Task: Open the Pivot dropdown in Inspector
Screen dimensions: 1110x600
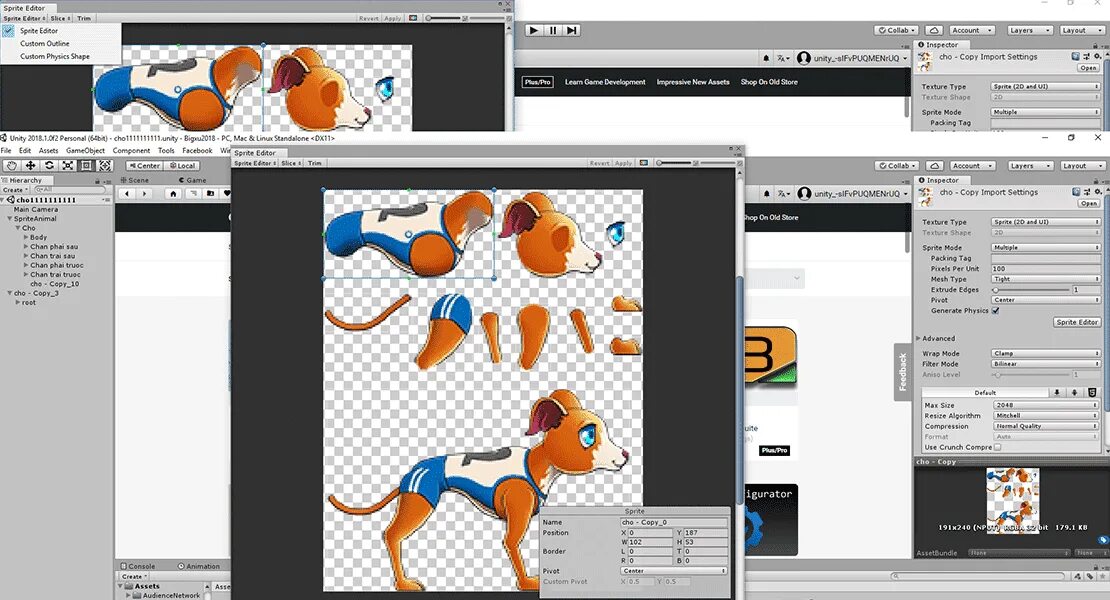Action: [x=1046, y=300]
